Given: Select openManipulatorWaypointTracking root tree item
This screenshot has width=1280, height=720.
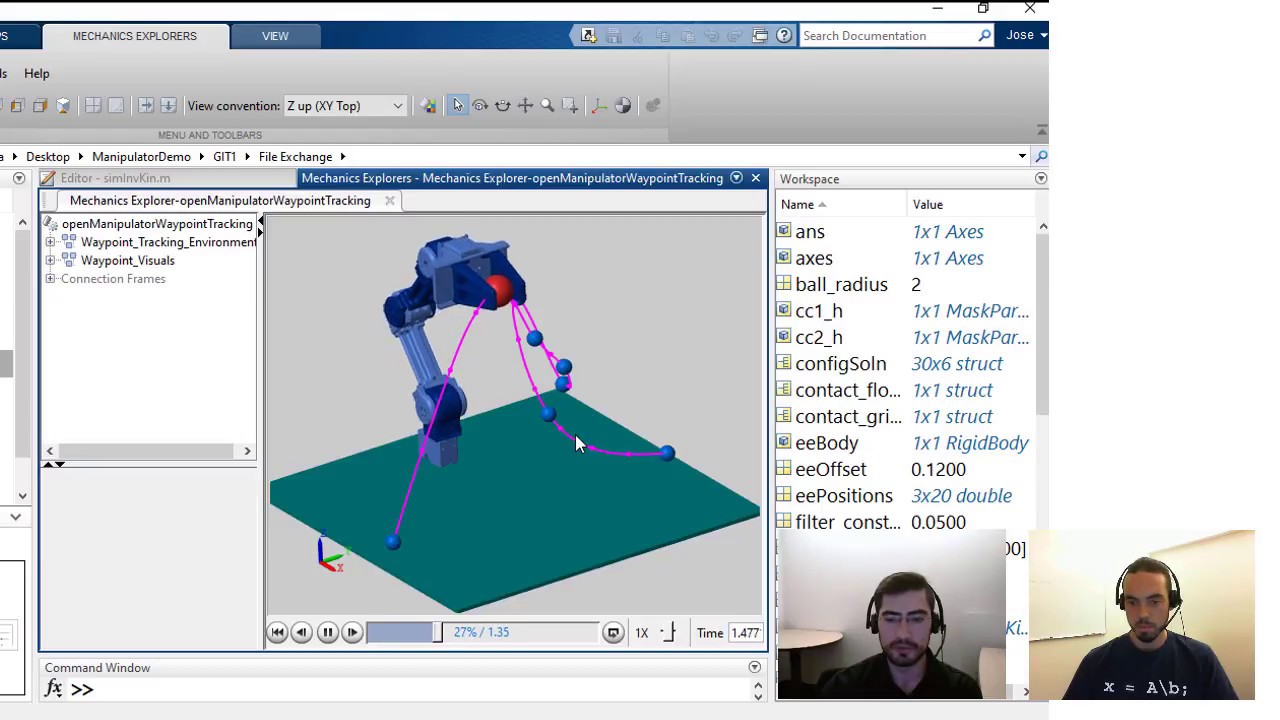Looking at the screenshot, I should pos(157,224).
